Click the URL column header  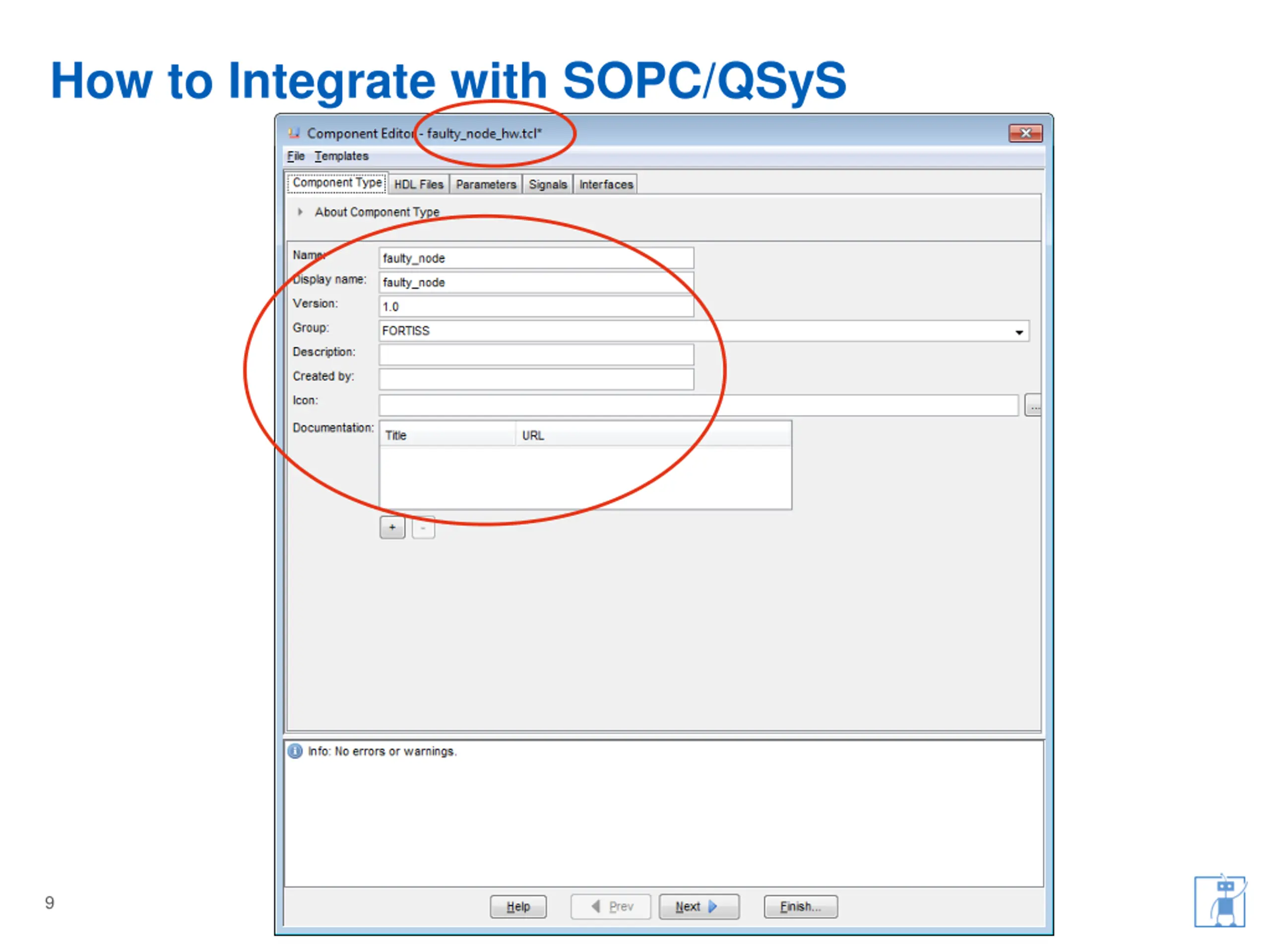click(x=653, y=435)
